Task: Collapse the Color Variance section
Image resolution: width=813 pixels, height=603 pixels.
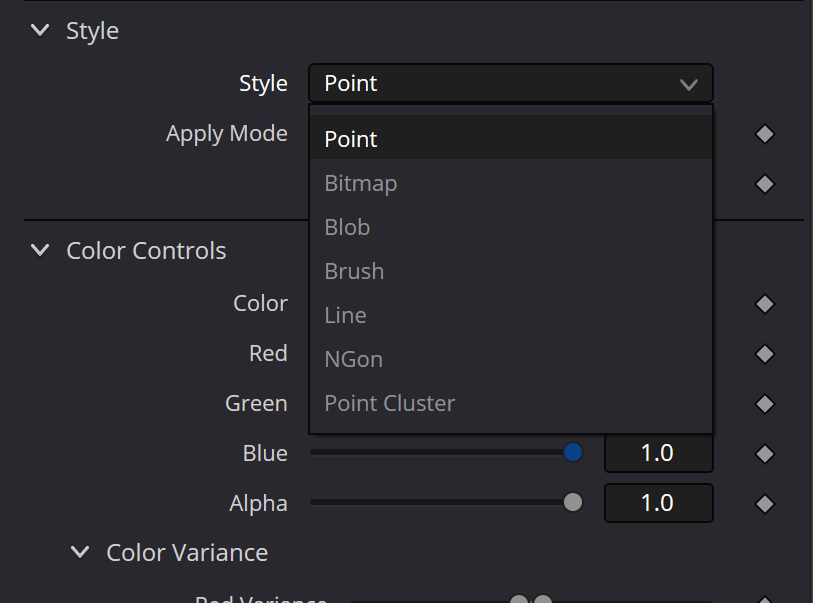Action: (x=80, y=552)
